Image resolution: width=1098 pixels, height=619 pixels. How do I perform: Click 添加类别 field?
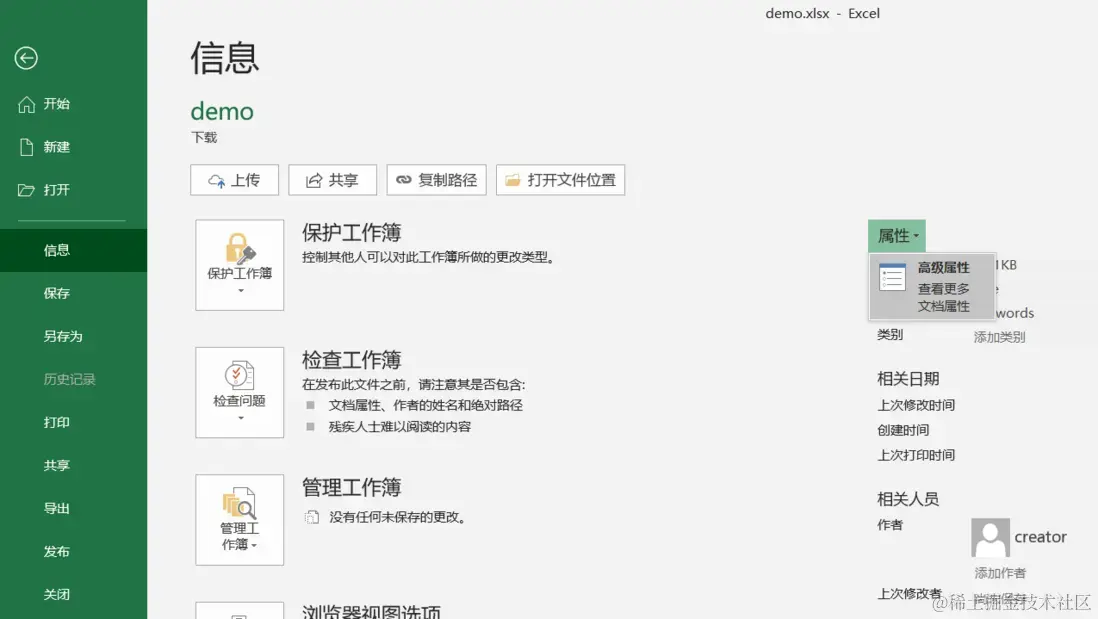999,337
